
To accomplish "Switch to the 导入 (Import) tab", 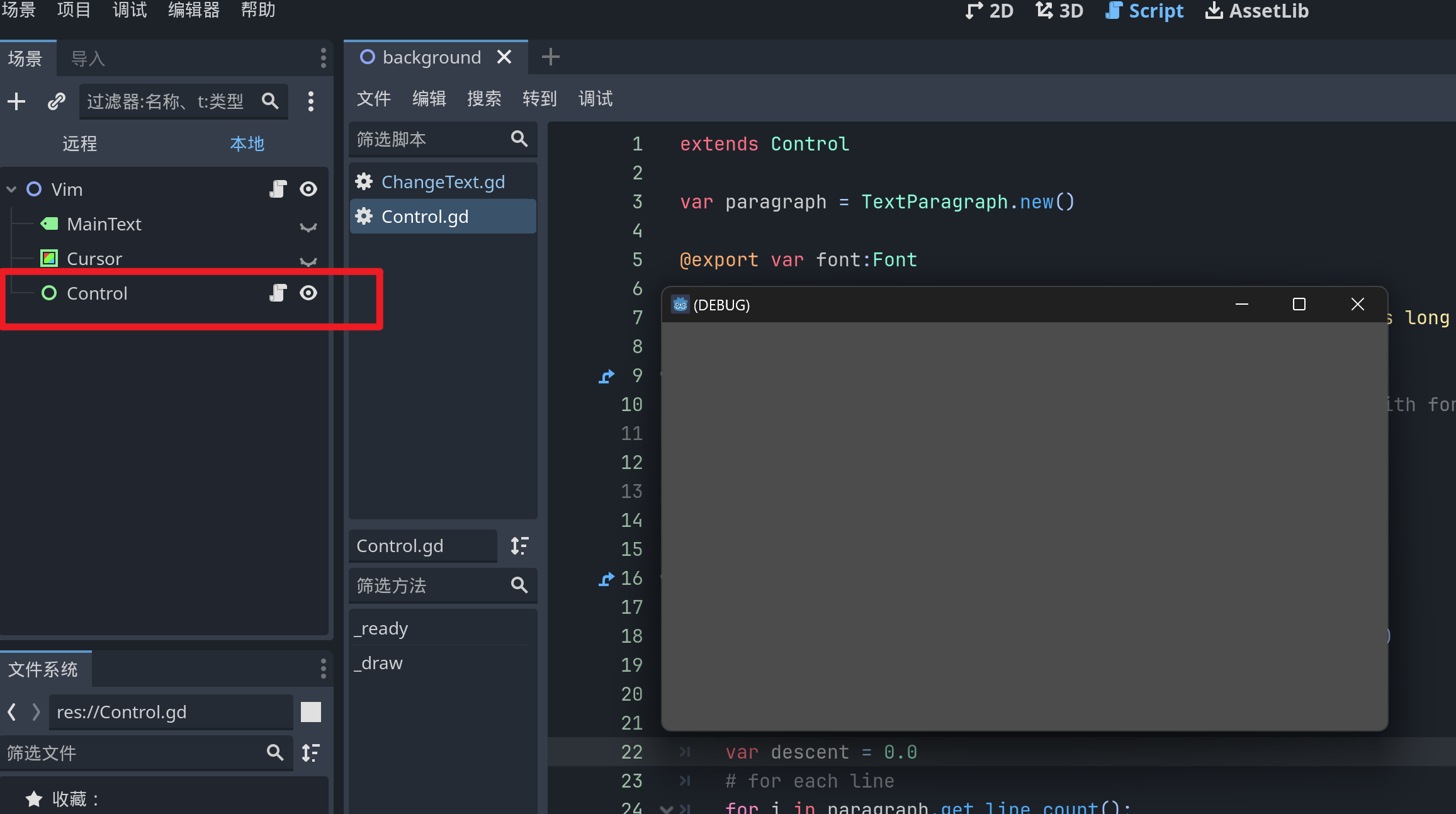I will click(87, 59).
